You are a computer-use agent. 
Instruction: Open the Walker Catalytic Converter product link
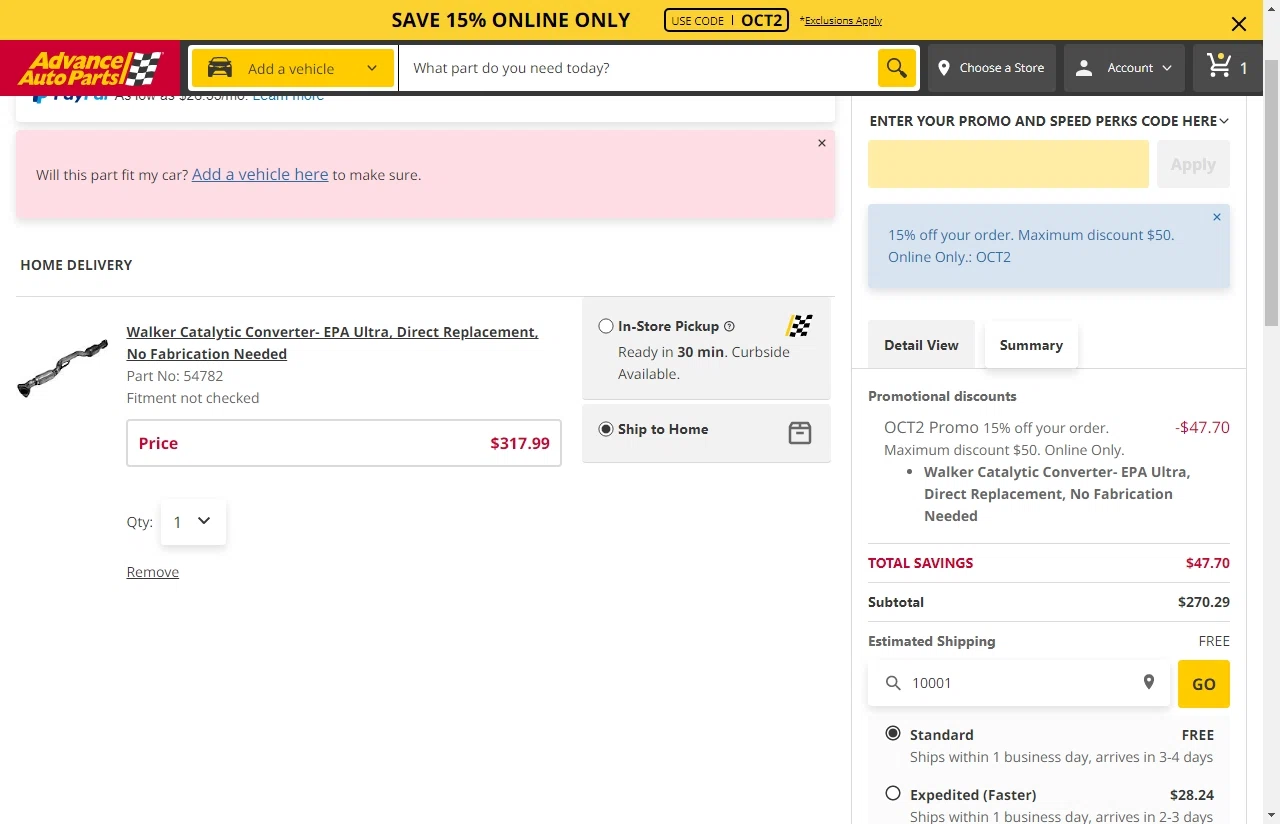pos(332,343)
